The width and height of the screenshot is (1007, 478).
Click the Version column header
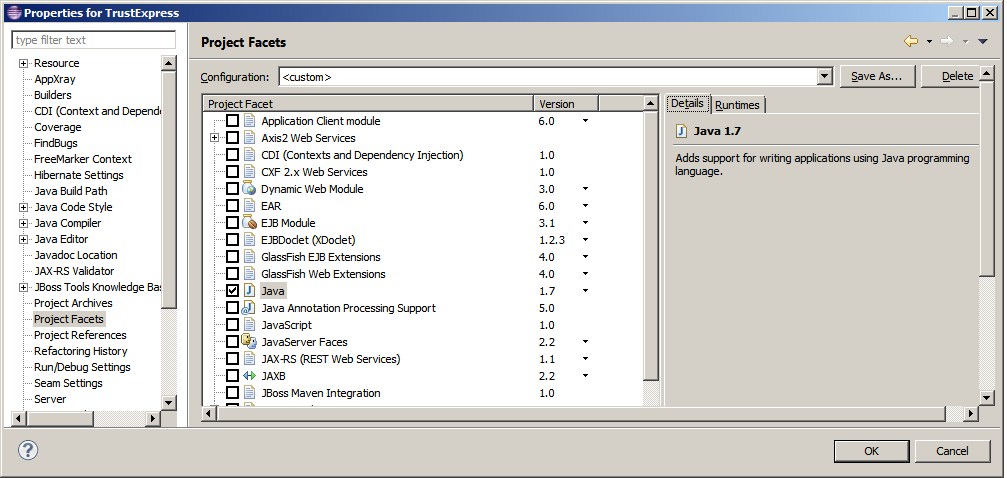(566, 103)
